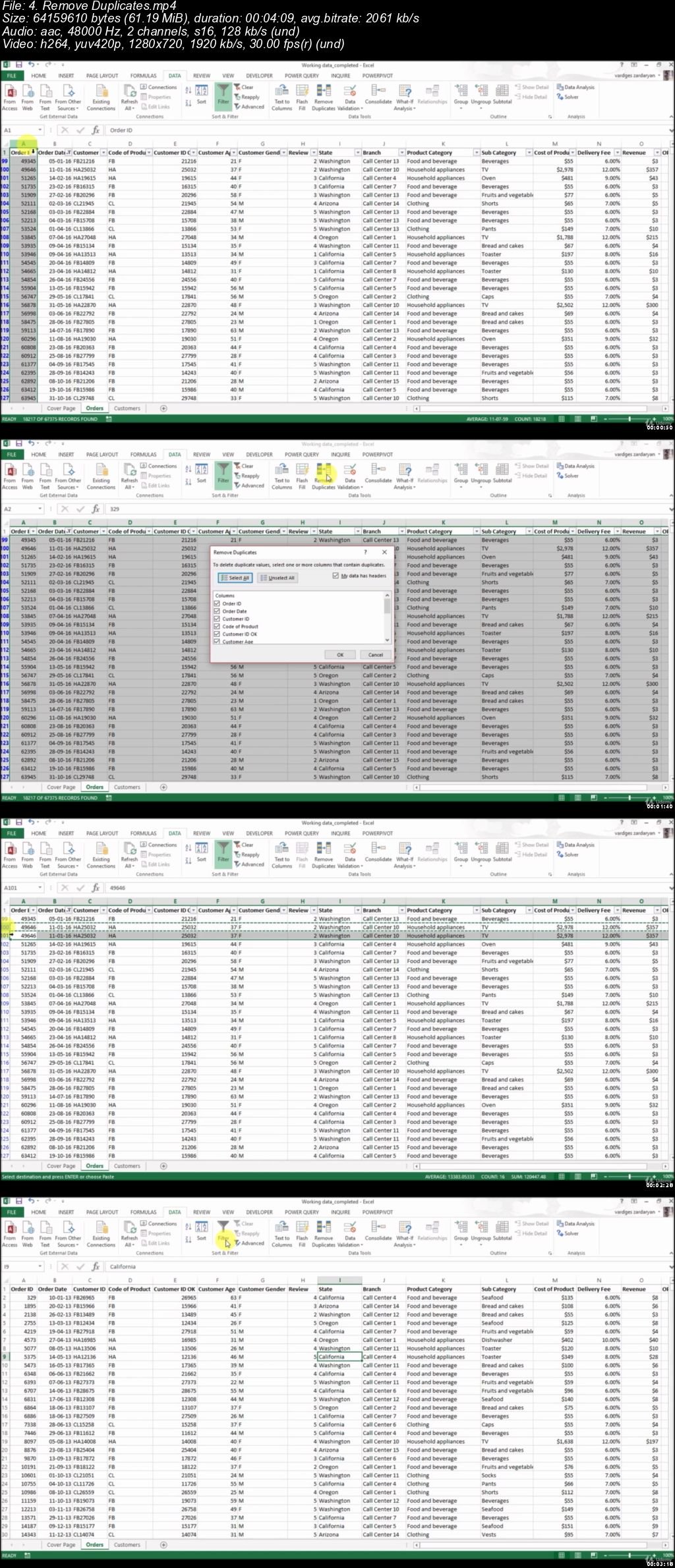This screenshot has height=1568, width=675.
Task: Click Clear filter icon in the 00:00:50 frame
Action: [244, 87]
